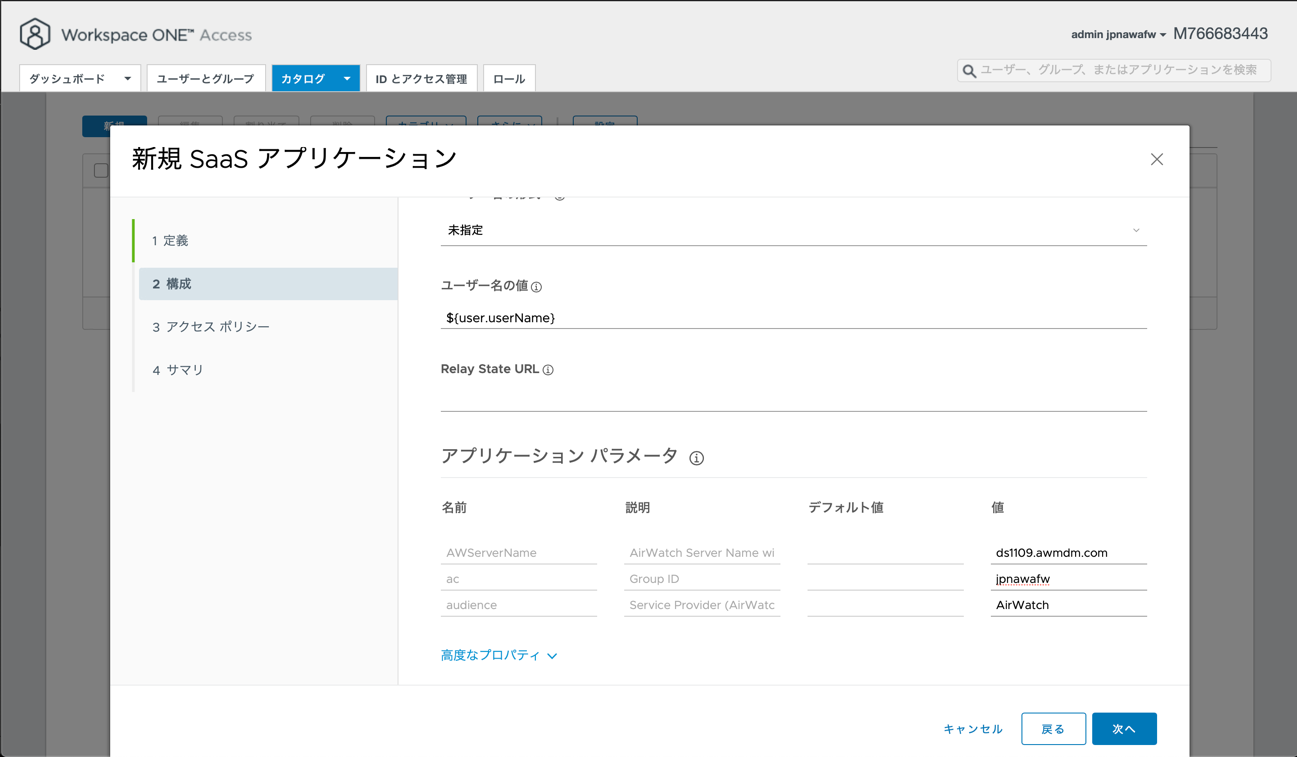Click the Workspace ONE Access logo icon
The height and width of the screenshot is (757, 1297).
click(x=35, y=34)
